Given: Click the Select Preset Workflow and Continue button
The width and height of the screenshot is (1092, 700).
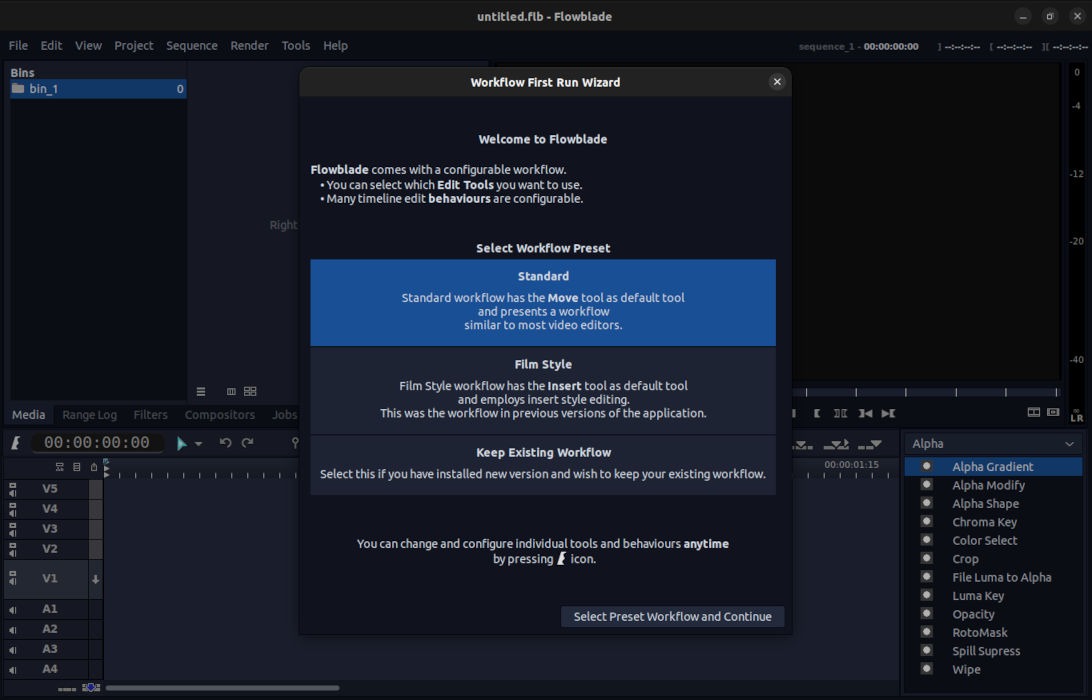Looking at the screenshot, I should (x=672, y=616).
